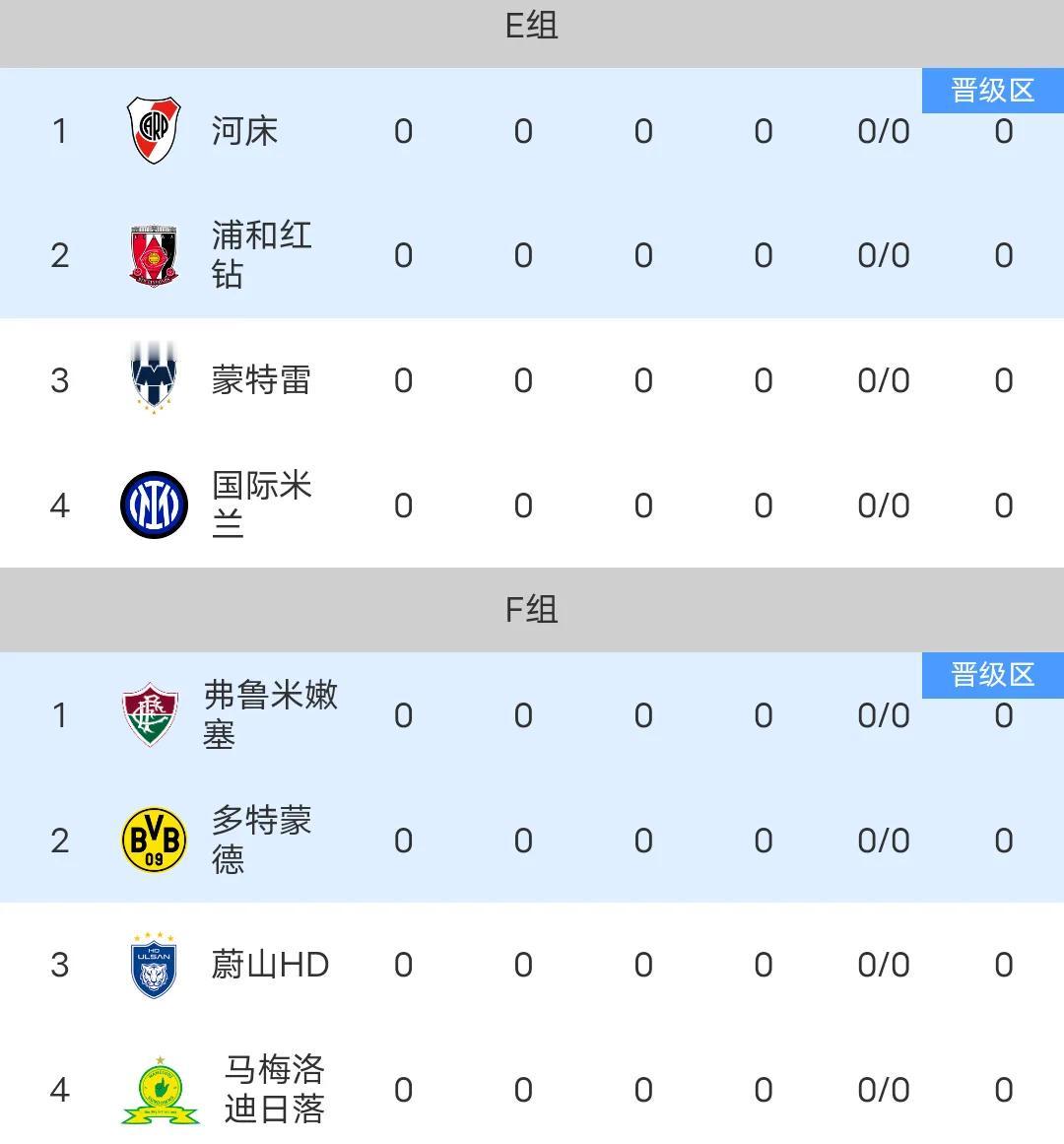This screenshot has height=1144, width=1064.
Task: Select the F组 group header
Action: click(x=531, y=610)
